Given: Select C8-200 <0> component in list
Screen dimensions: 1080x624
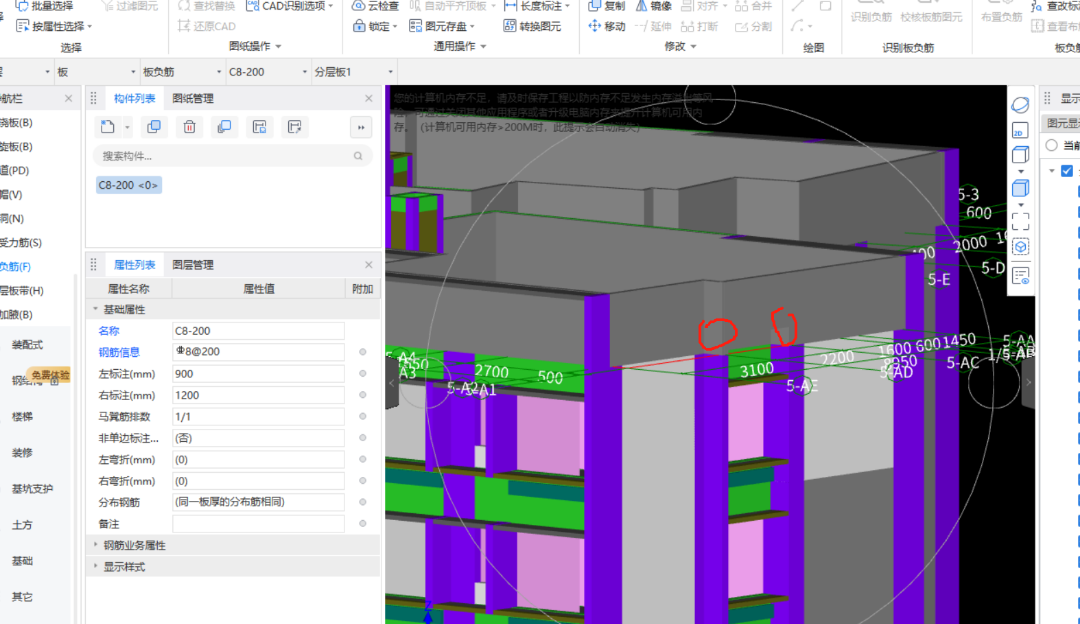Looking at the screenshot, I should coord(129,185).
